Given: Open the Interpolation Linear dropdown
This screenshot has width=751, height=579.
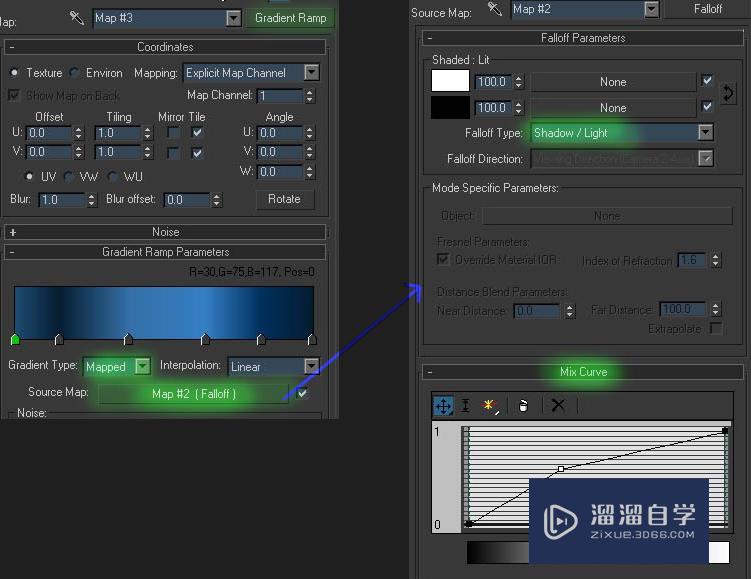Looking at the screenshot, I should coord(311,366).
